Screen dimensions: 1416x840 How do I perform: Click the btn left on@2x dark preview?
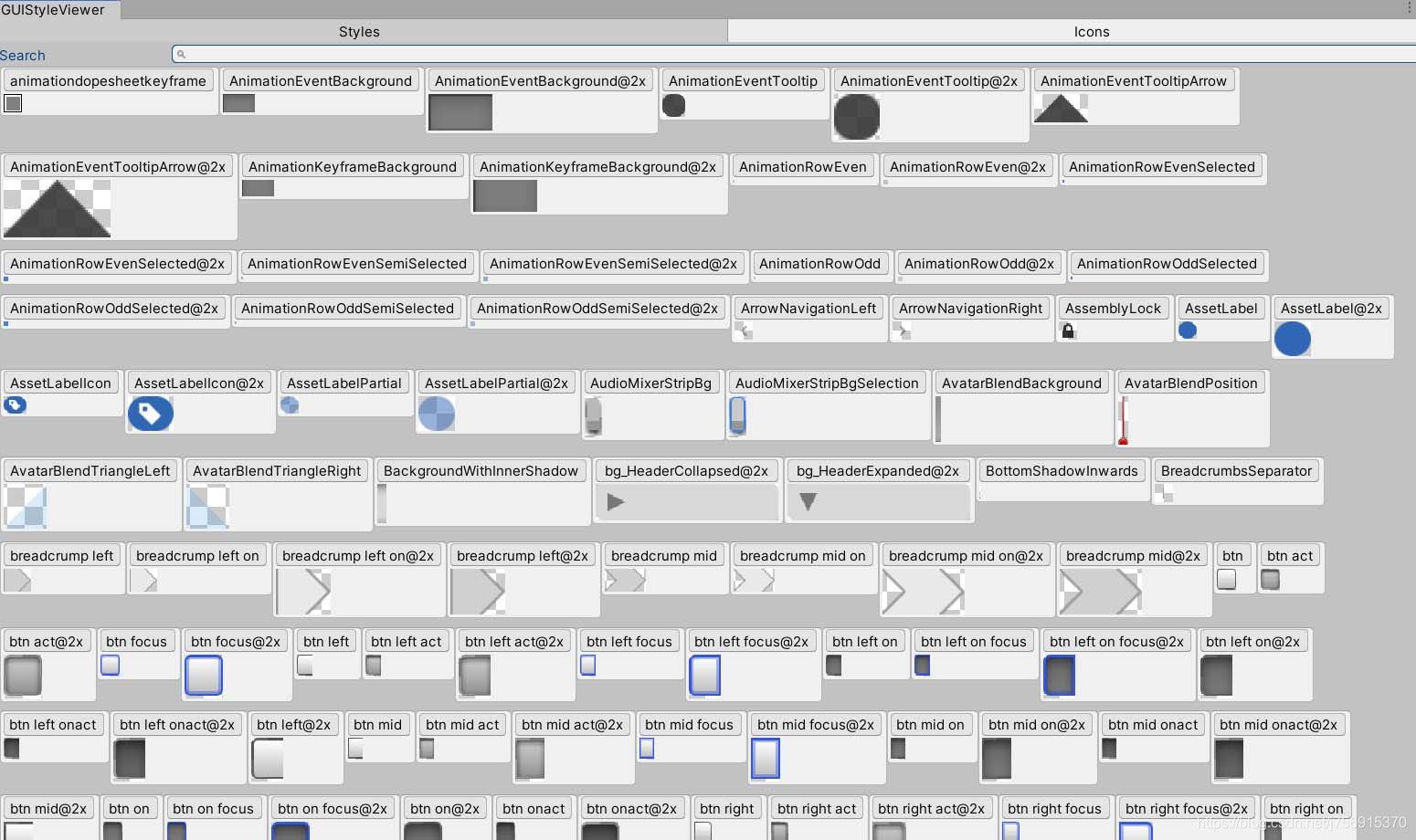pos(1216,676)
